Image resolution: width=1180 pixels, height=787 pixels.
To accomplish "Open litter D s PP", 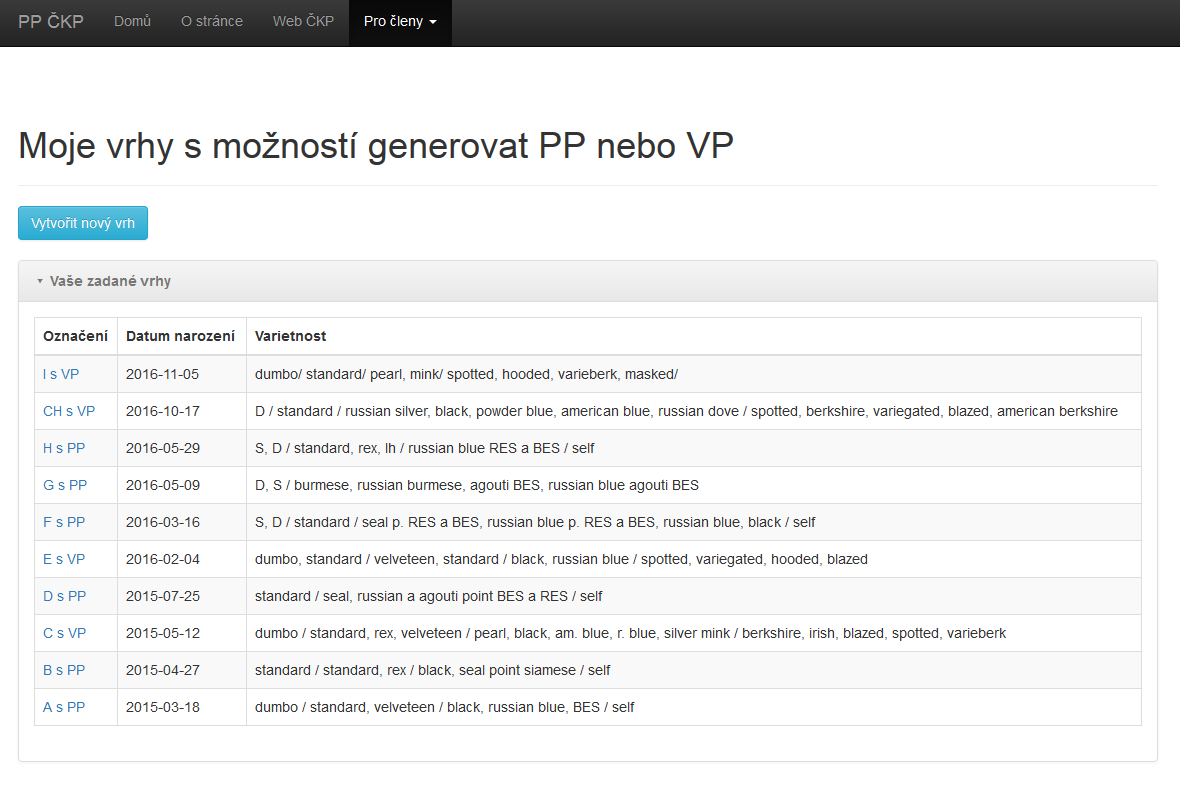I will pyautogui.click(x=65, y=596).
